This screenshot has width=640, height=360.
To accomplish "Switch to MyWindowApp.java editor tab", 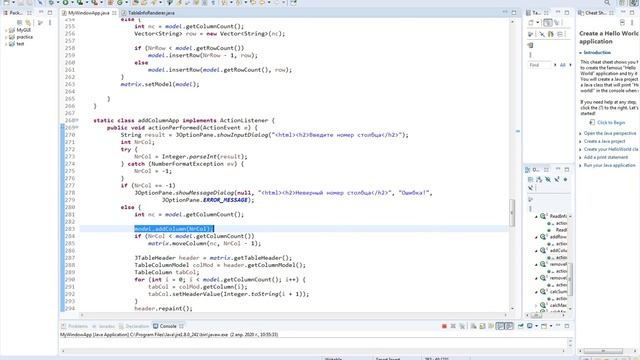I will 88,13.
